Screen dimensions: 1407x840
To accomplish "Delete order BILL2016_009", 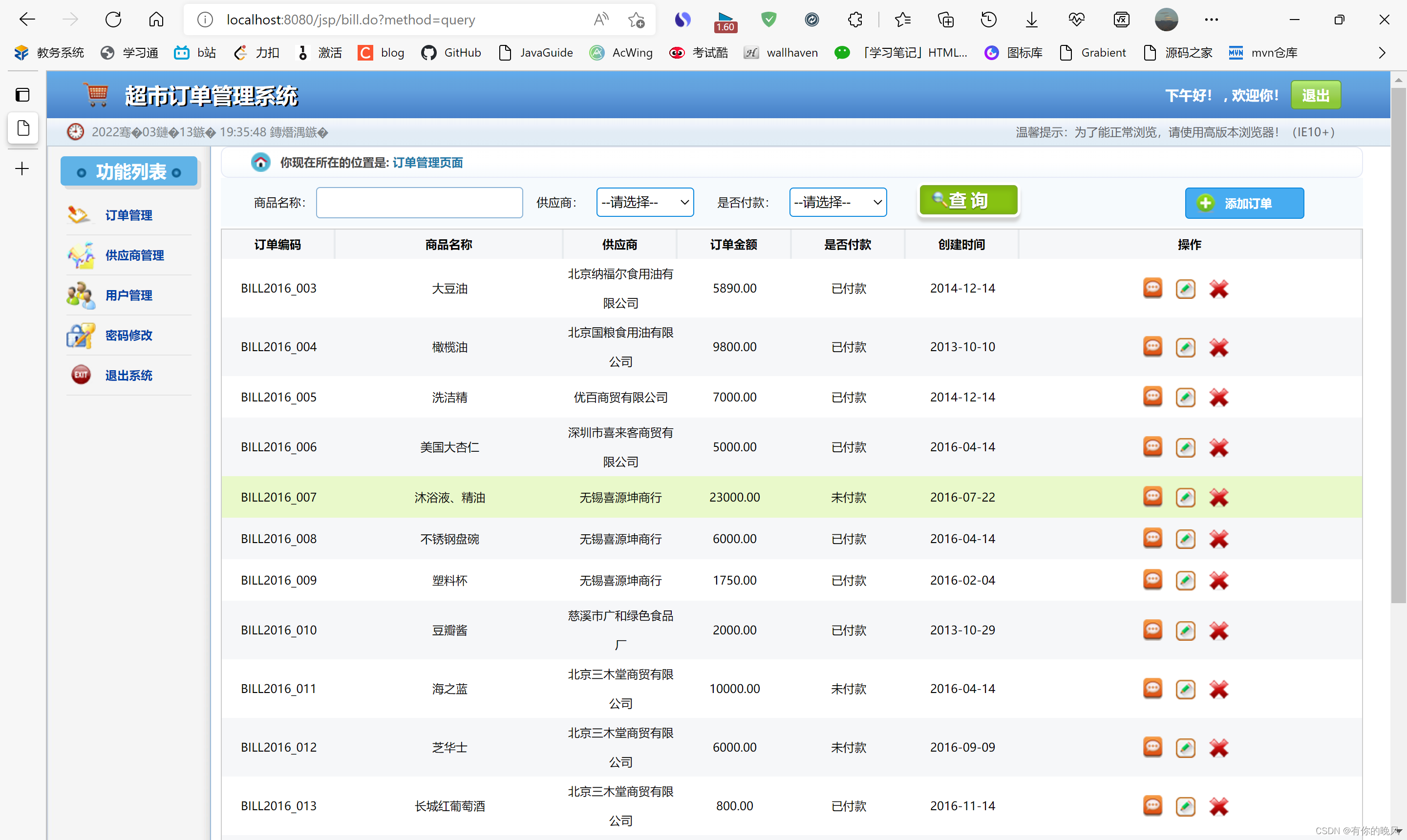I will (x=1218, y=580).
